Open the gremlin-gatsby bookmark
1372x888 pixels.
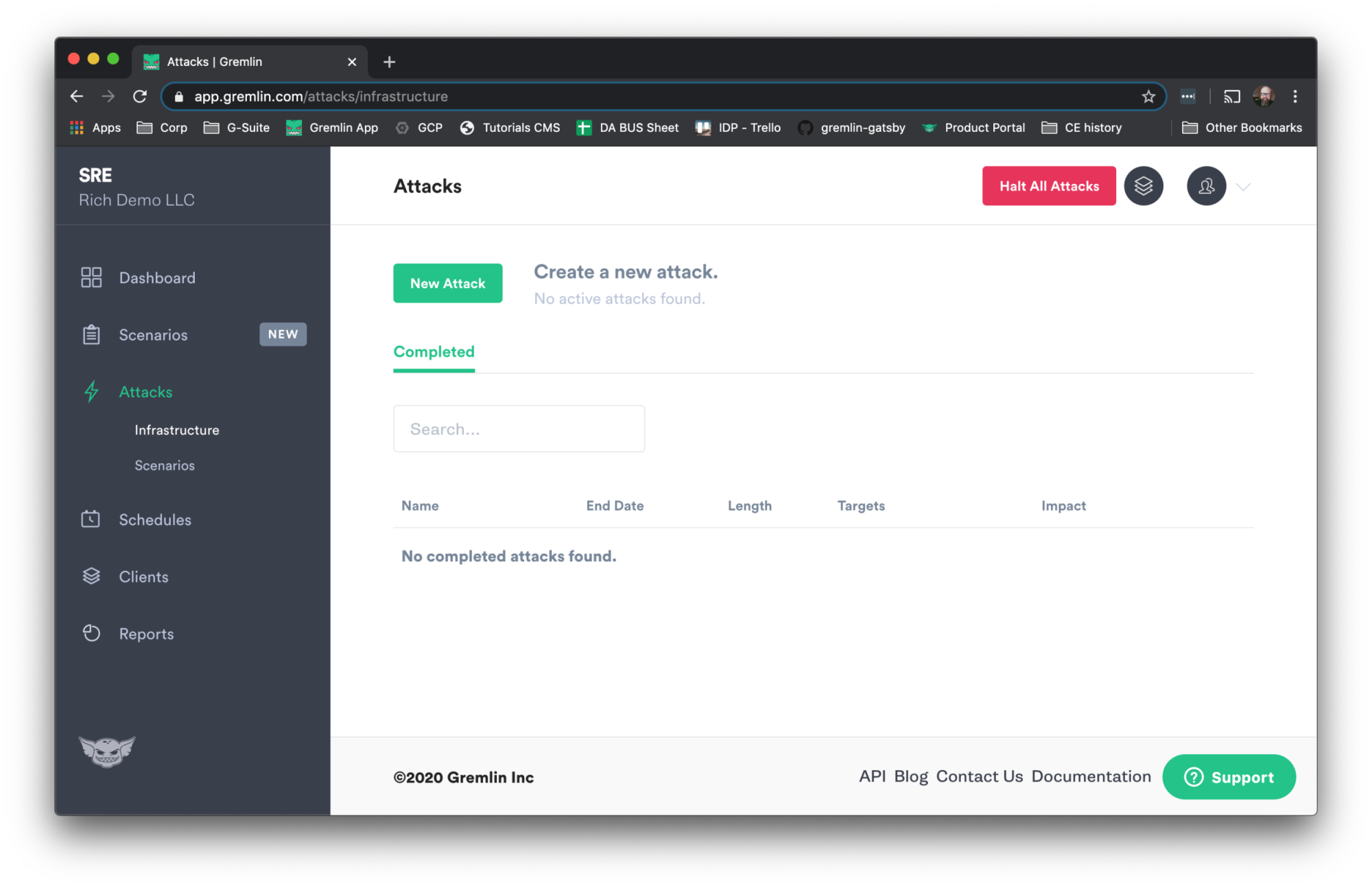click(x=851, y=128)
